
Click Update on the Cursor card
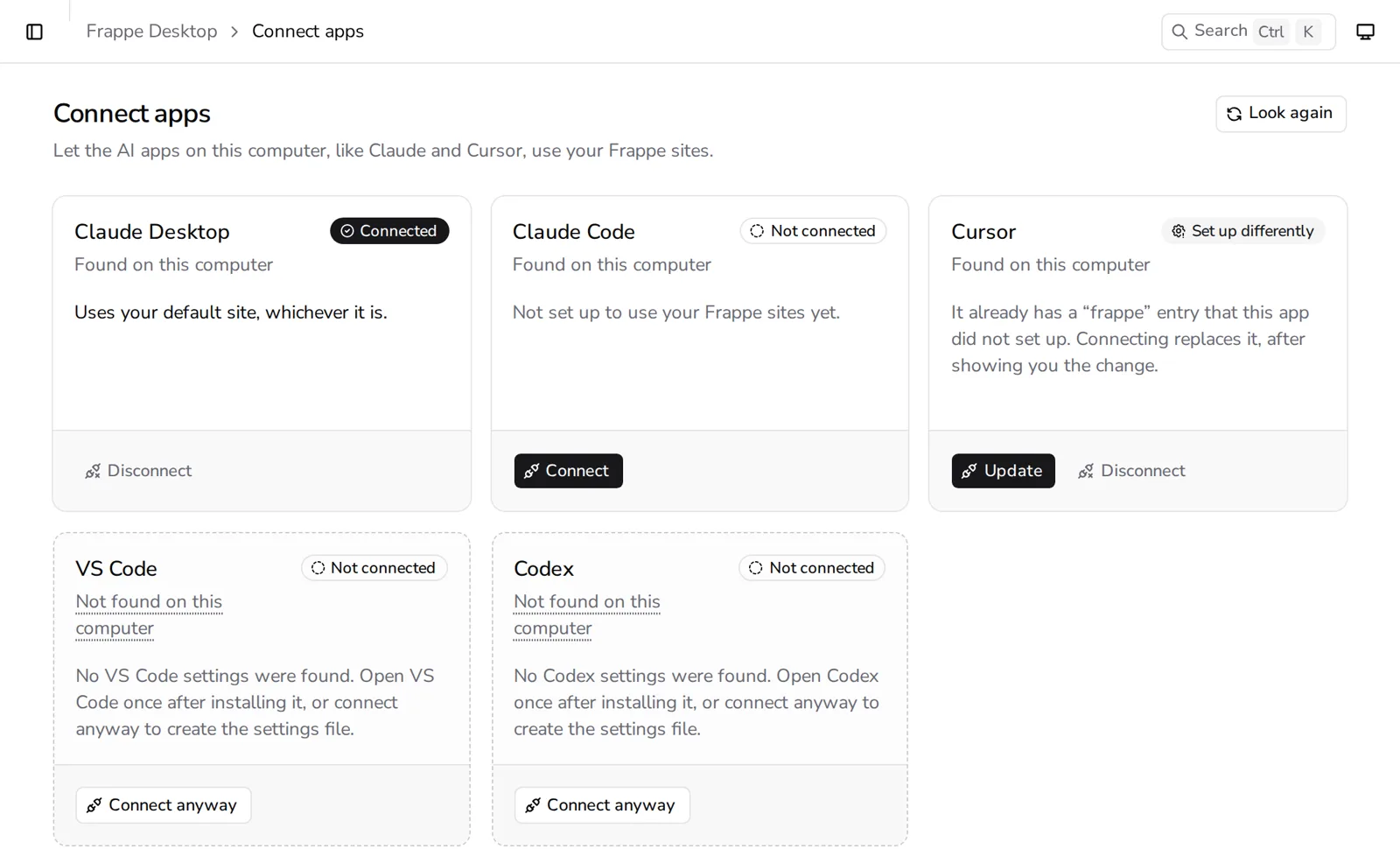click(x=1003, y=471)
